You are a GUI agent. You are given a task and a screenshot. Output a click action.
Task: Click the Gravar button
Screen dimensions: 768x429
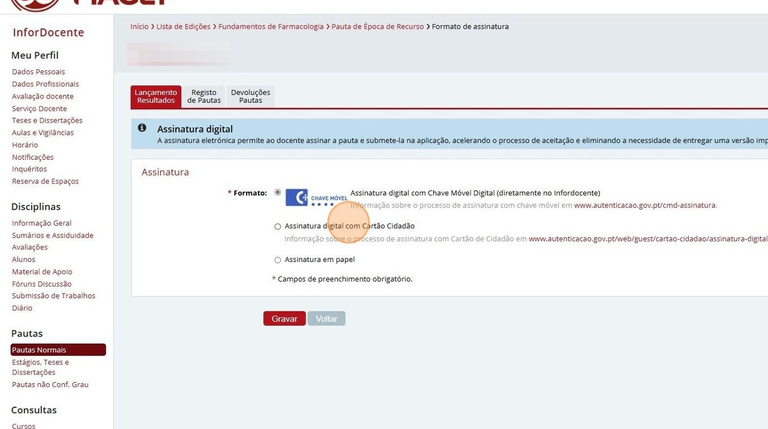coord(285,318)
